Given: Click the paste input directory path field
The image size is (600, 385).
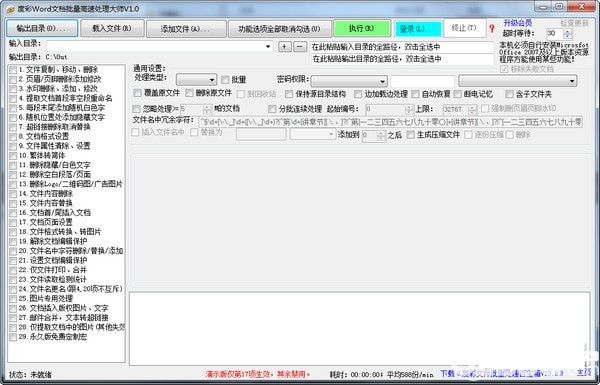Looking at the screenshot, I should point(401,47).
